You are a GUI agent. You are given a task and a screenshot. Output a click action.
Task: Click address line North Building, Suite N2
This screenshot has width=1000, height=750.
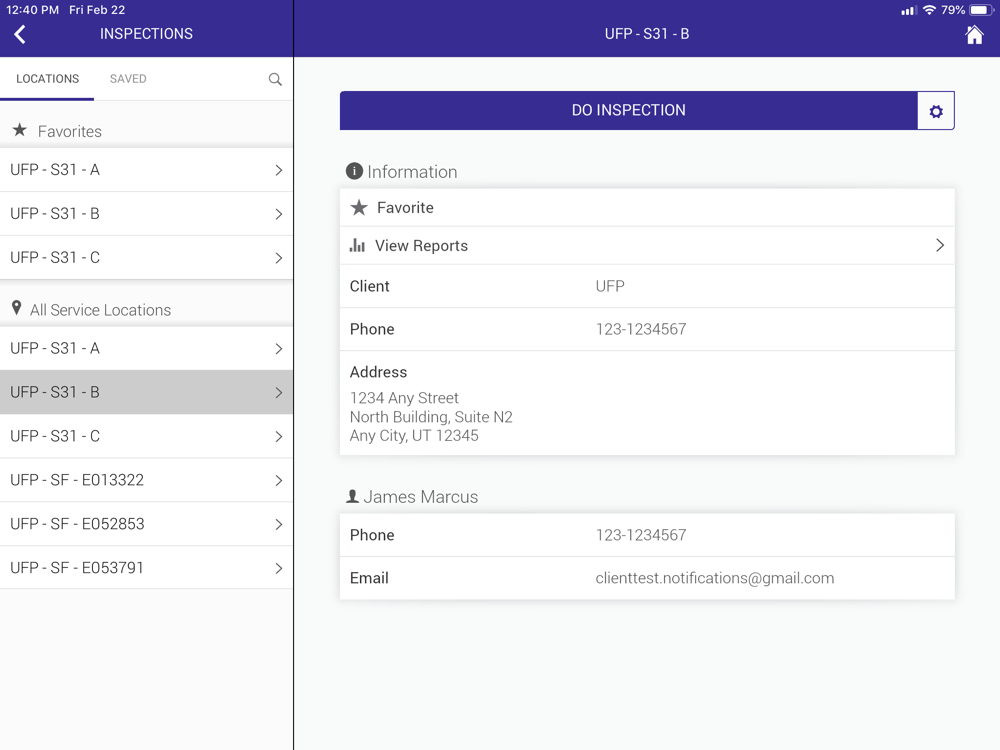[x=431, y=417]
